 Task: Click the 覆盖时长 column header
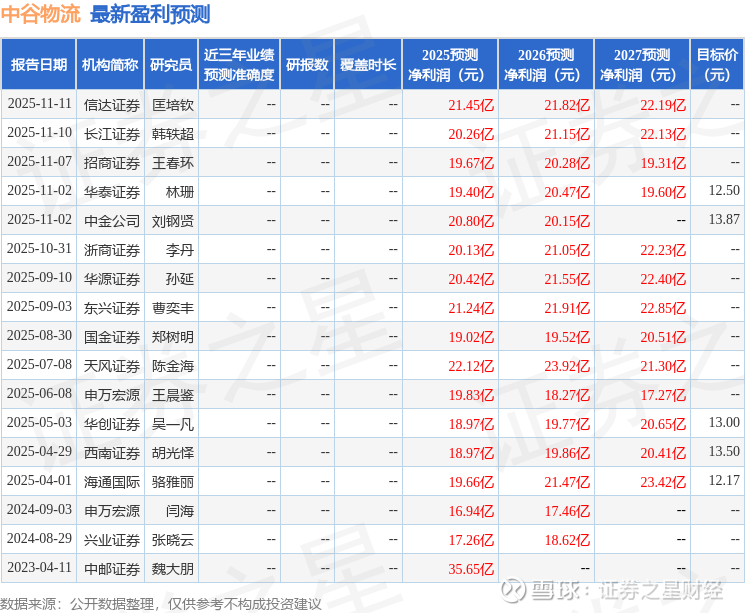[x=368, y=65]
